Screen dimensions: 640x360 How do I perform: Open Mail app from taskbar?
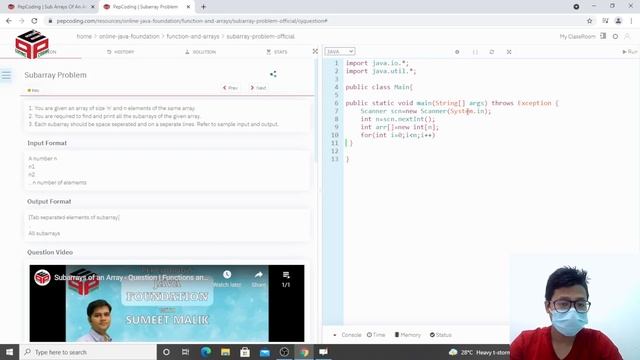[x=264, y=352]
